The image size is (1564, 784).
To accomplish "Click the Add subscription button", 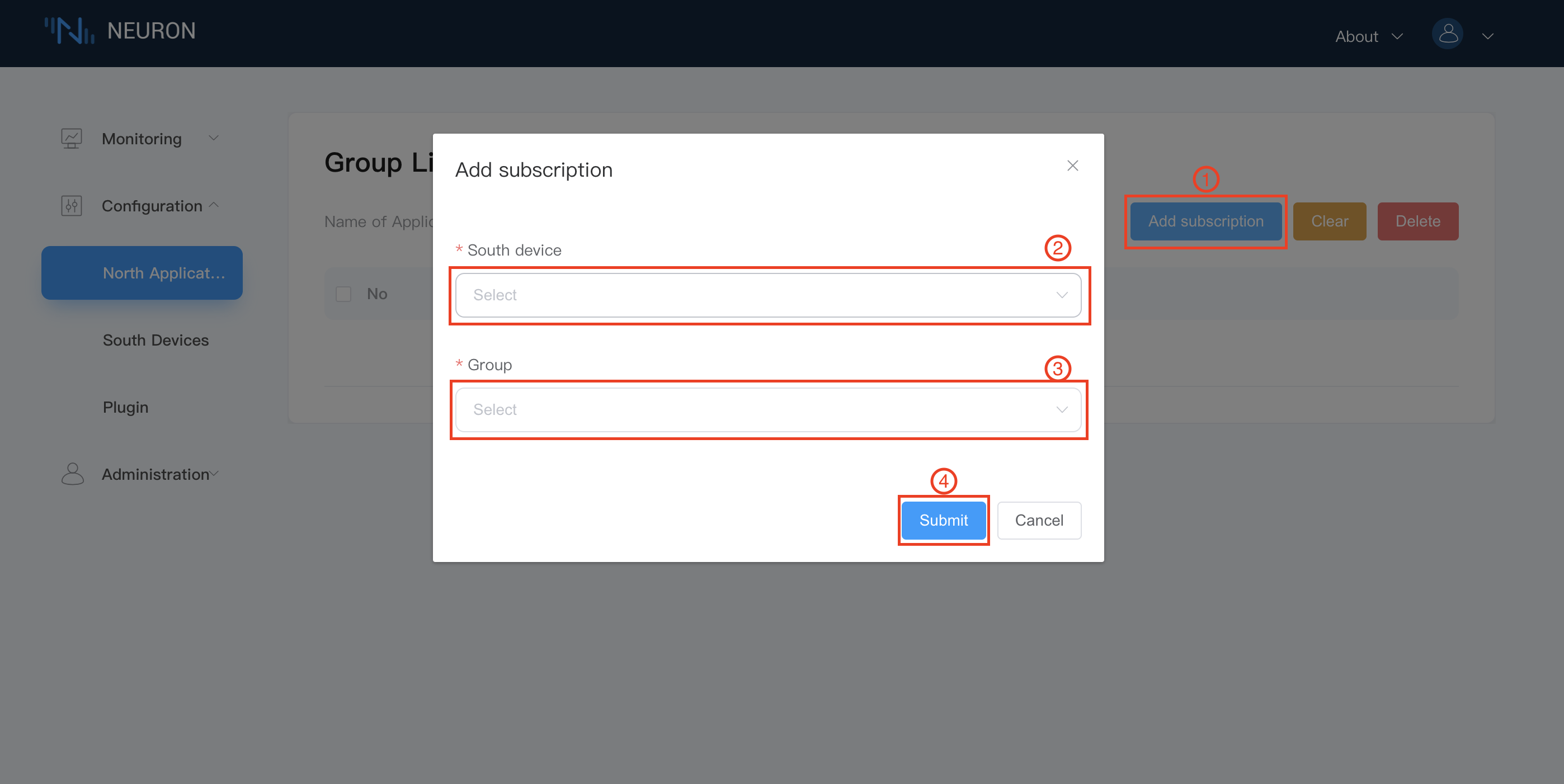I will click(x=1205, y=221).
